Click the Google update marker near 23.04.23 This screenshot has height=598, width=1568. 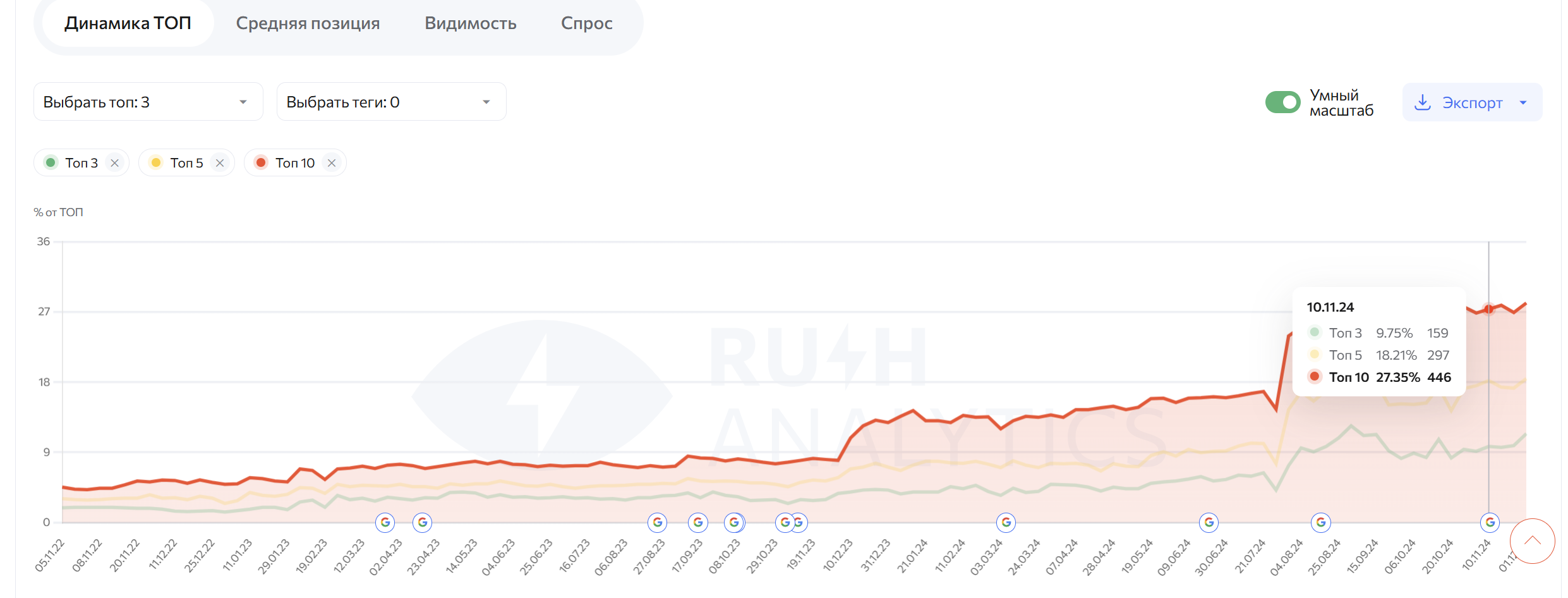coord(423,523)
